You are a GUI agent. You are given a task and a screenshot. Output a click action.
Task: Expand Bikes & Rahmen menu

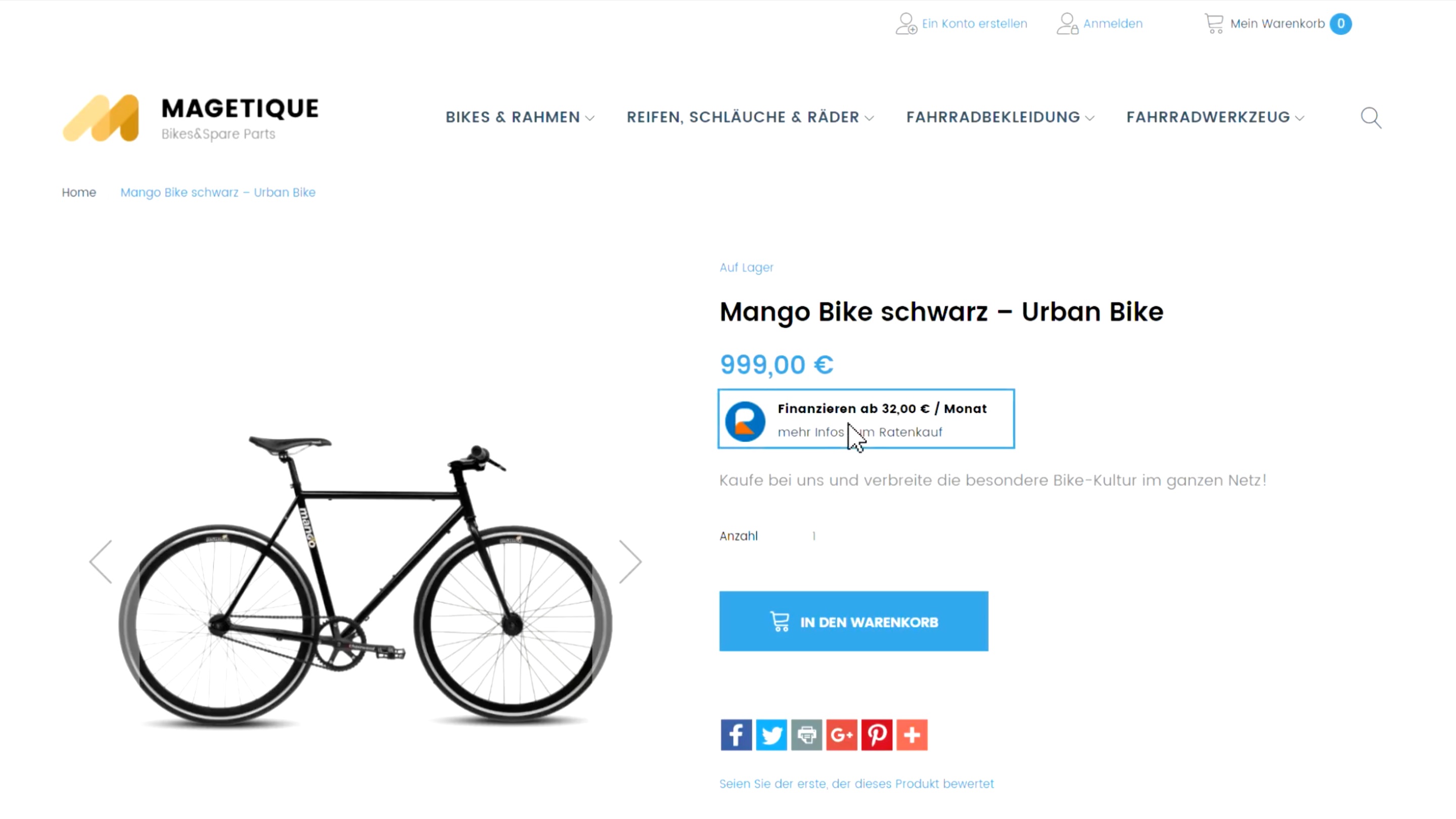tap(520, 117)
